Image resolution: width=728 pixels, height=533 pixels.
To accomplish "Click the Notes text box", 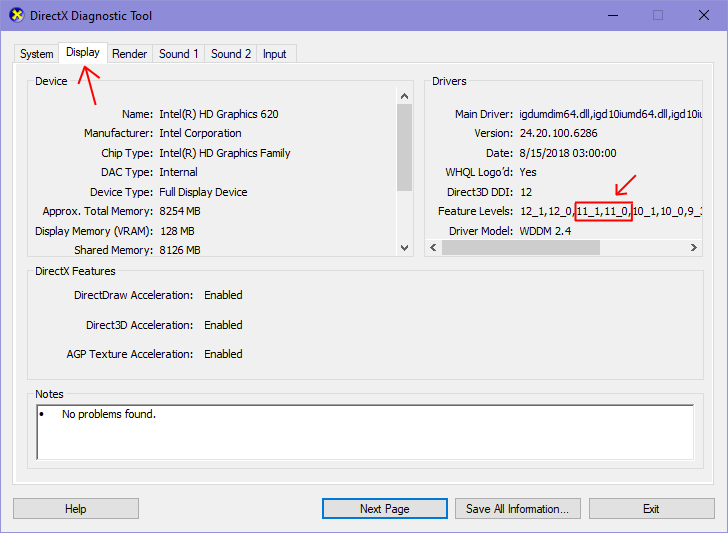I will tap(365, 432).
